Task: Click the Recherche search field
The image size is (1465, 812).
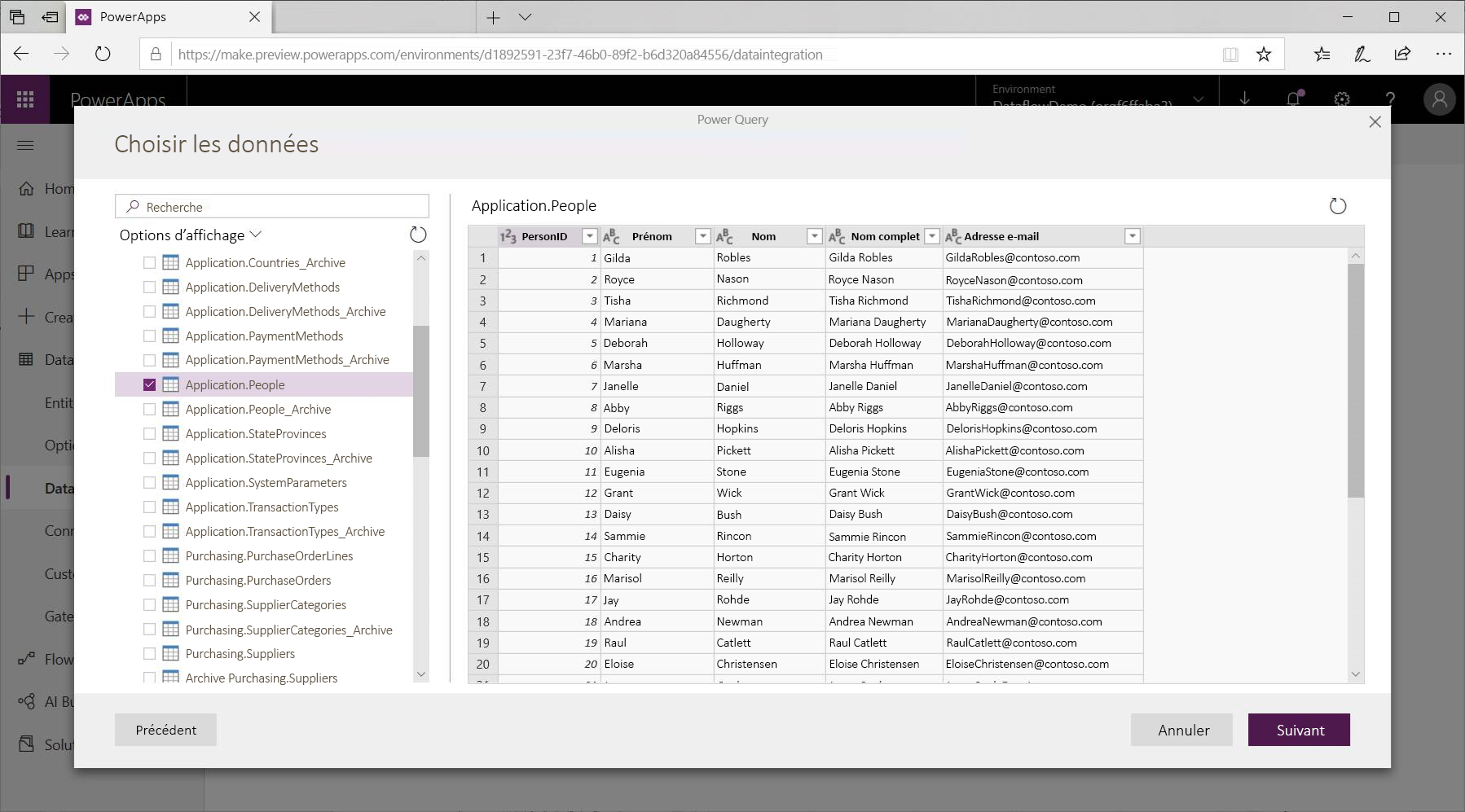Action: click(x=272, y=207)
